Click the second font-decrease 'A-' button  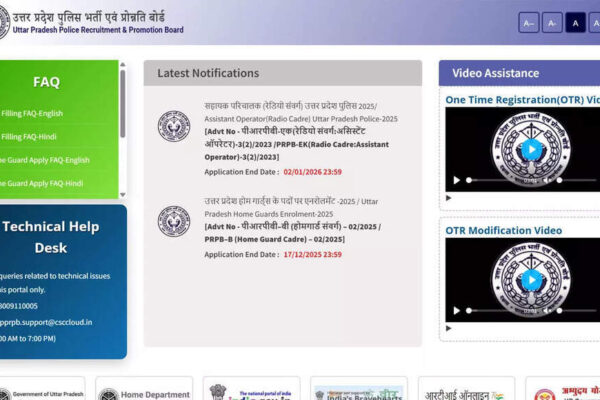coord(552,23)
